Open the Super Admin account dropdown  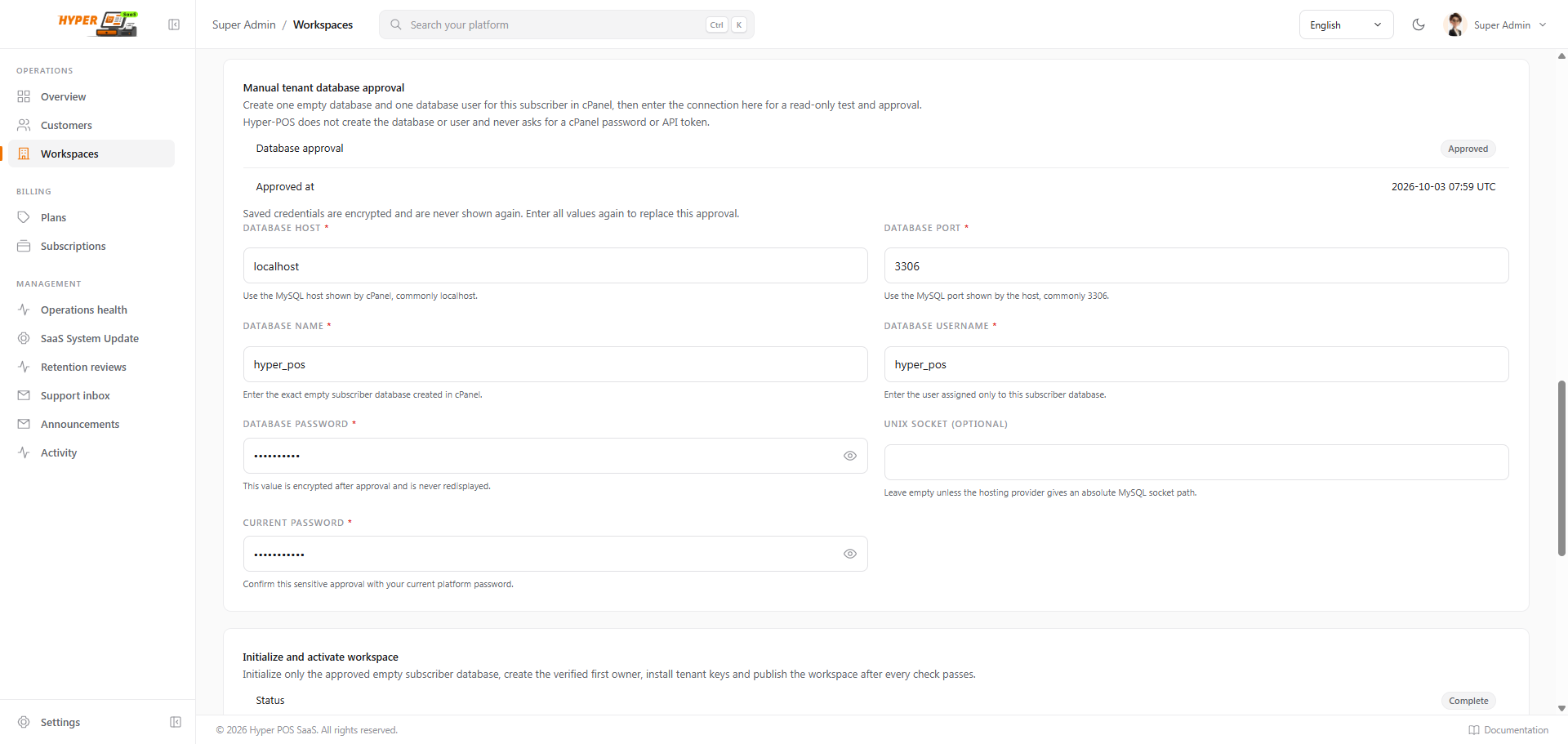(1495, 25)
